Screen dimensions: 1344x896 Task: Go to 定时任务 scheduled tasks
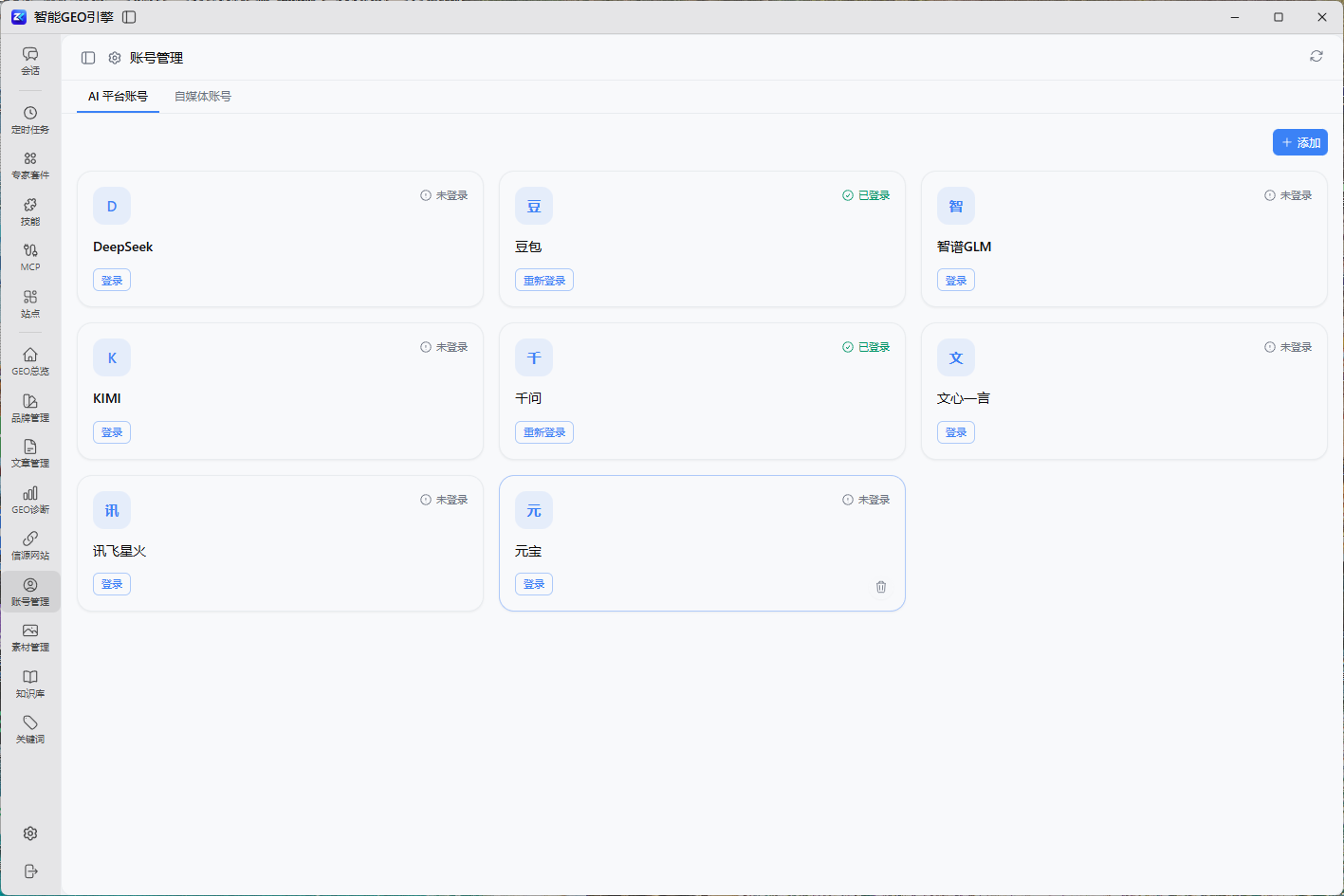(30, 119)
